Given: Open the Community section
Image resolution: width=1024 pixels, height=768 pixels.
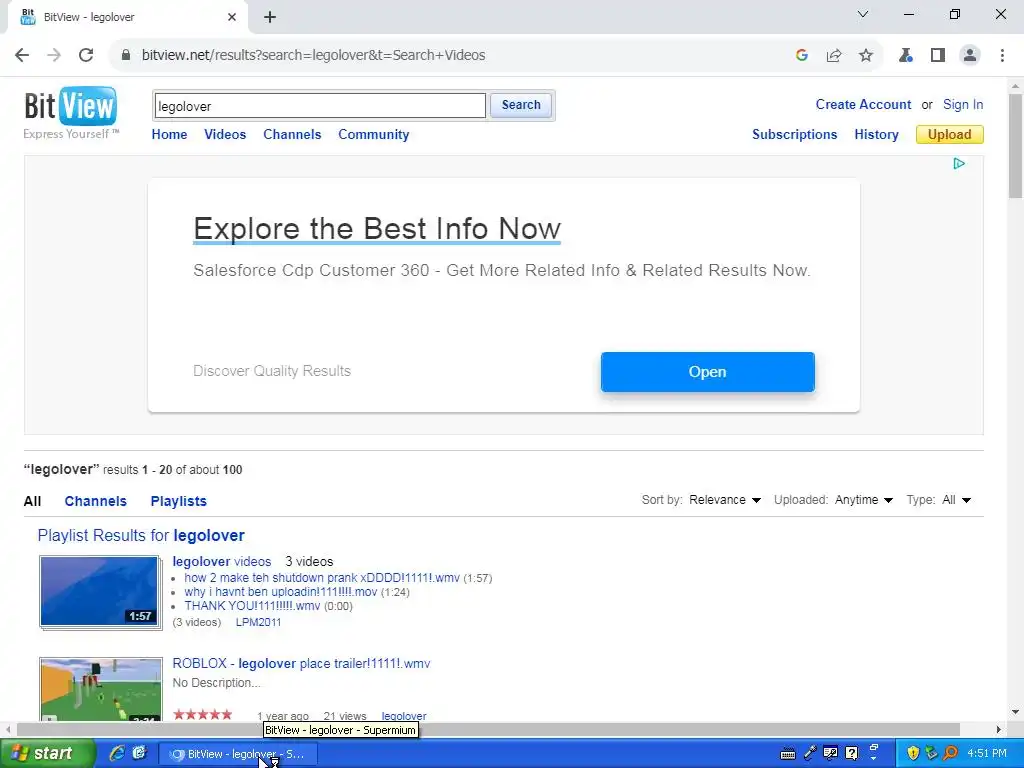Looking at the screenshot, I should coord(374,135).
